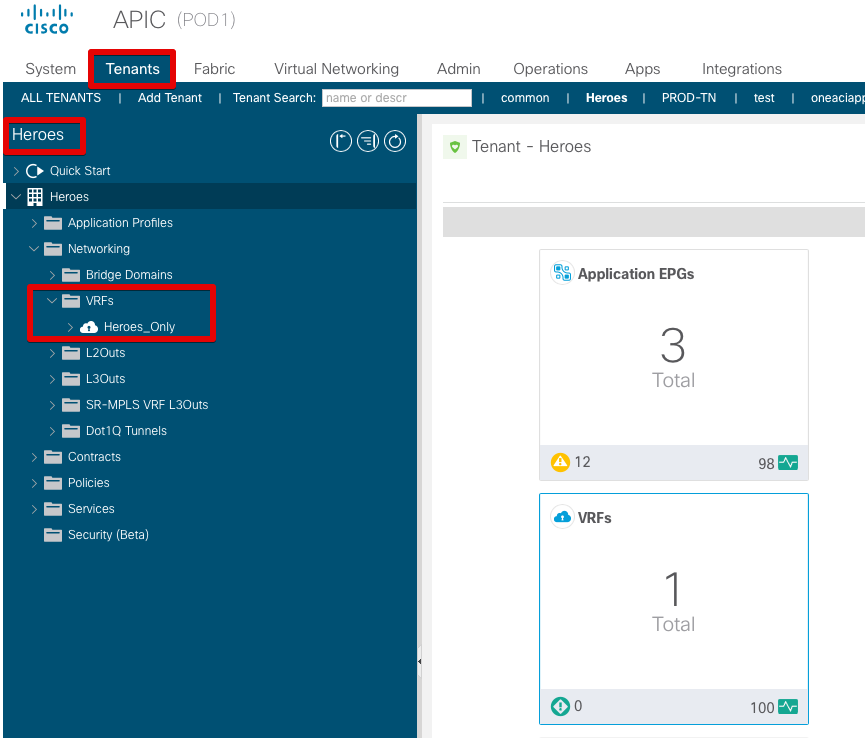Expand the L2Outs chevron

(x=52, y=353)
